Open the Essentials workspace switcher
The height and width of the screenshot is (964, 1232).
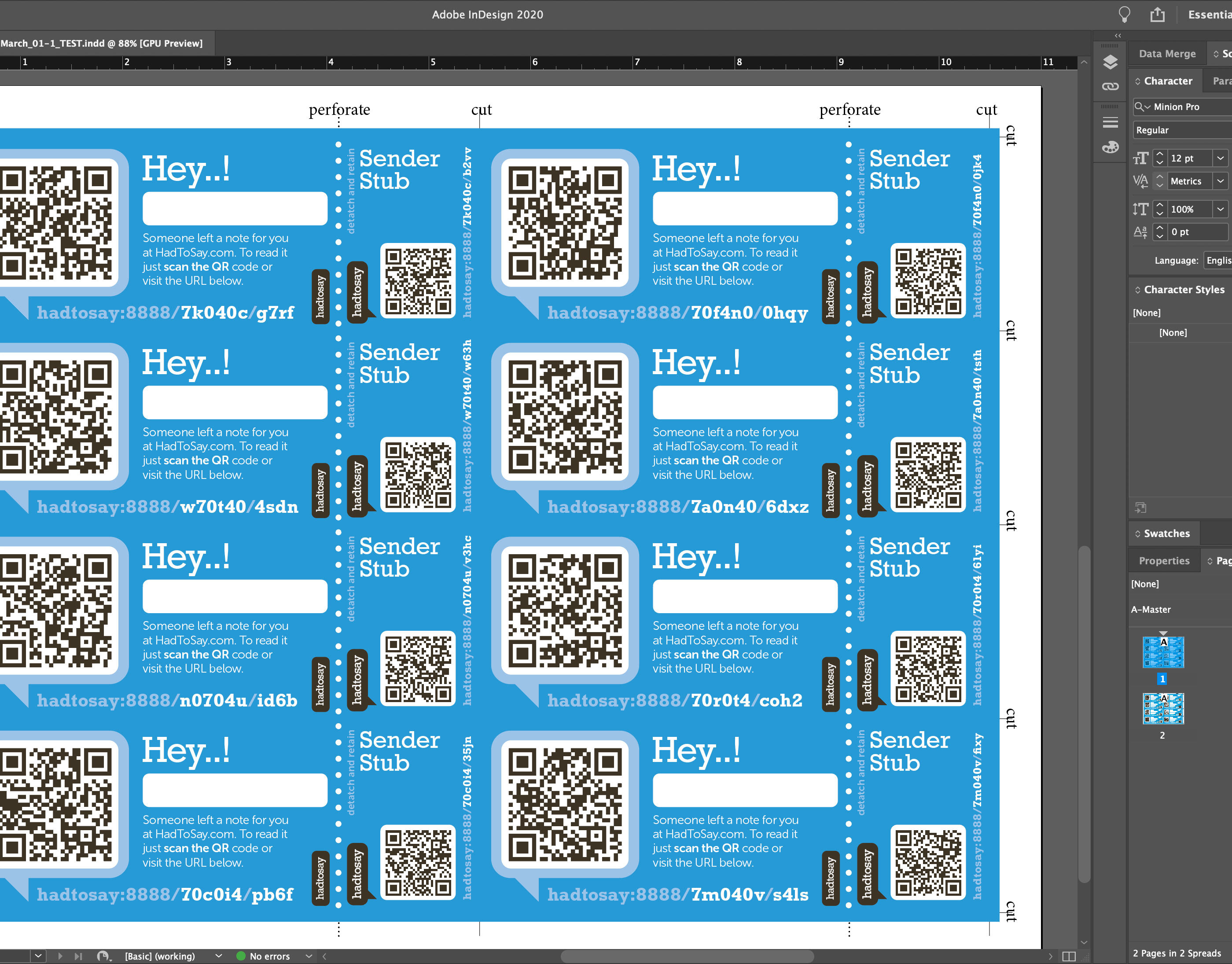coord(1210,15)
